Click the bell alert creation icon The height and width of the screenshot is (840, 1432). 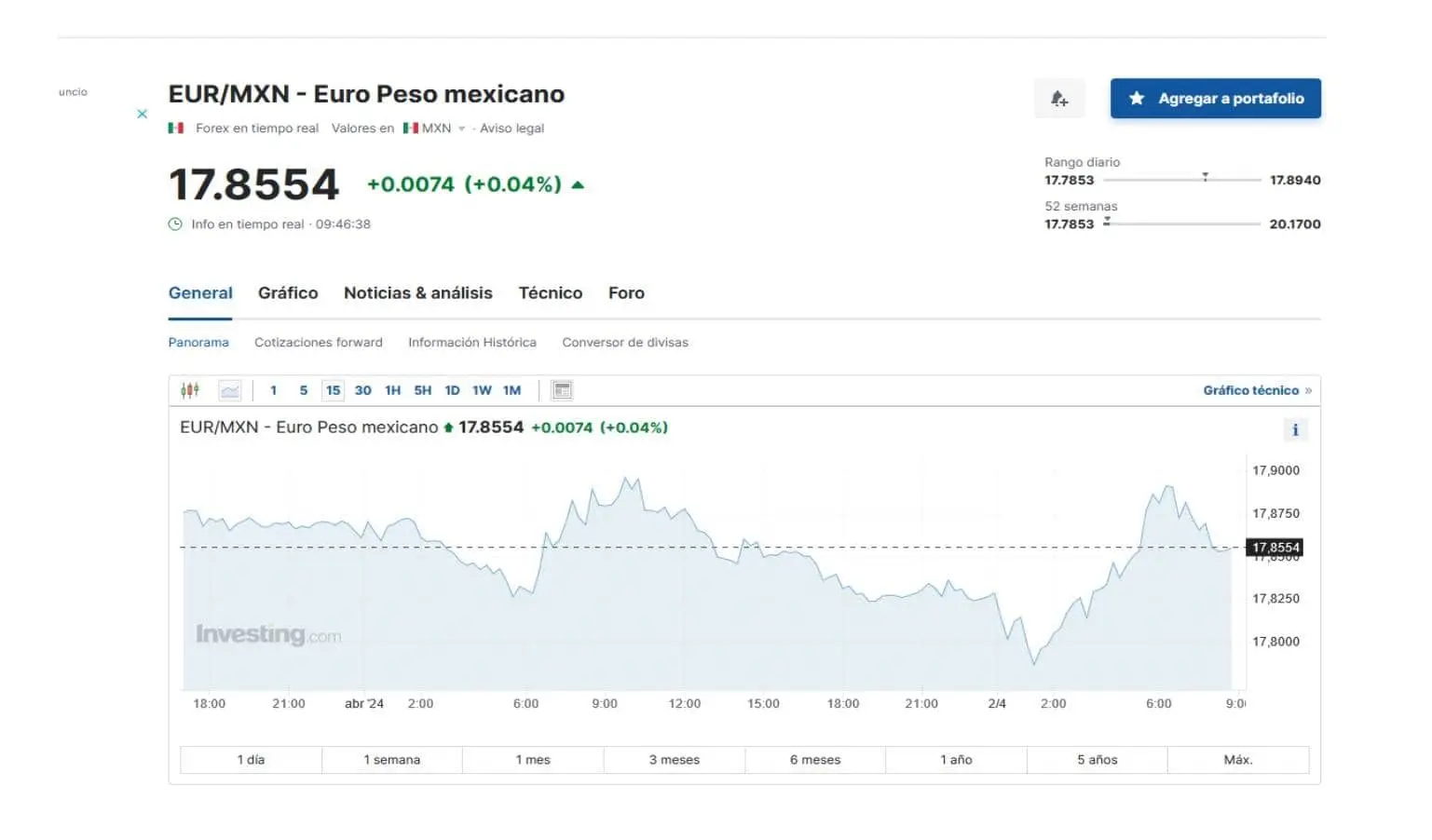pos(1059,98)
